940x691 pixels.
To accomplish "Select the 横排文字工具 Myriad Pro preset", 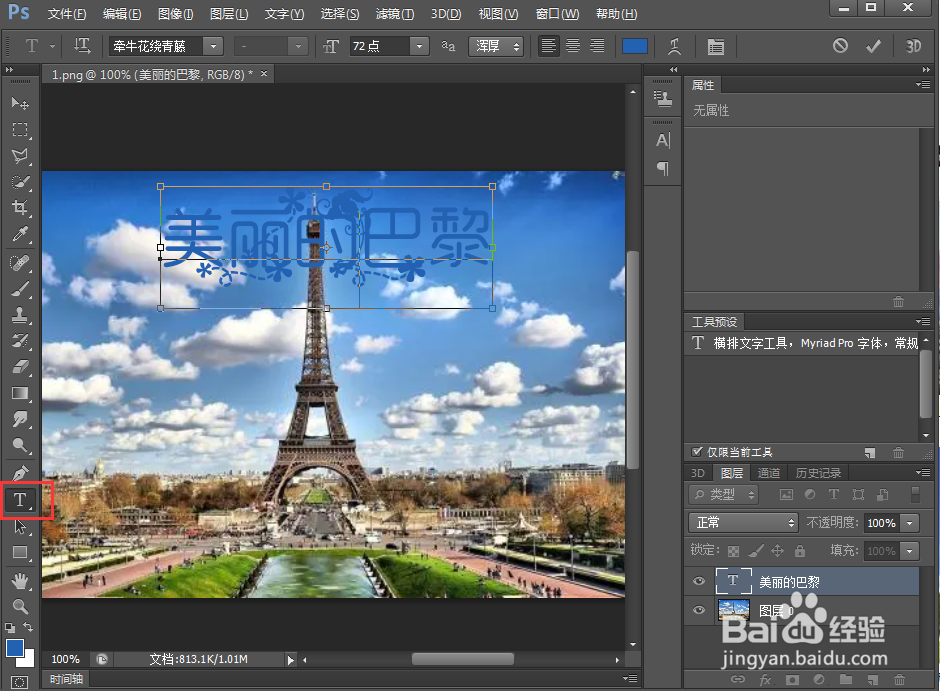I will click(804, 343).
